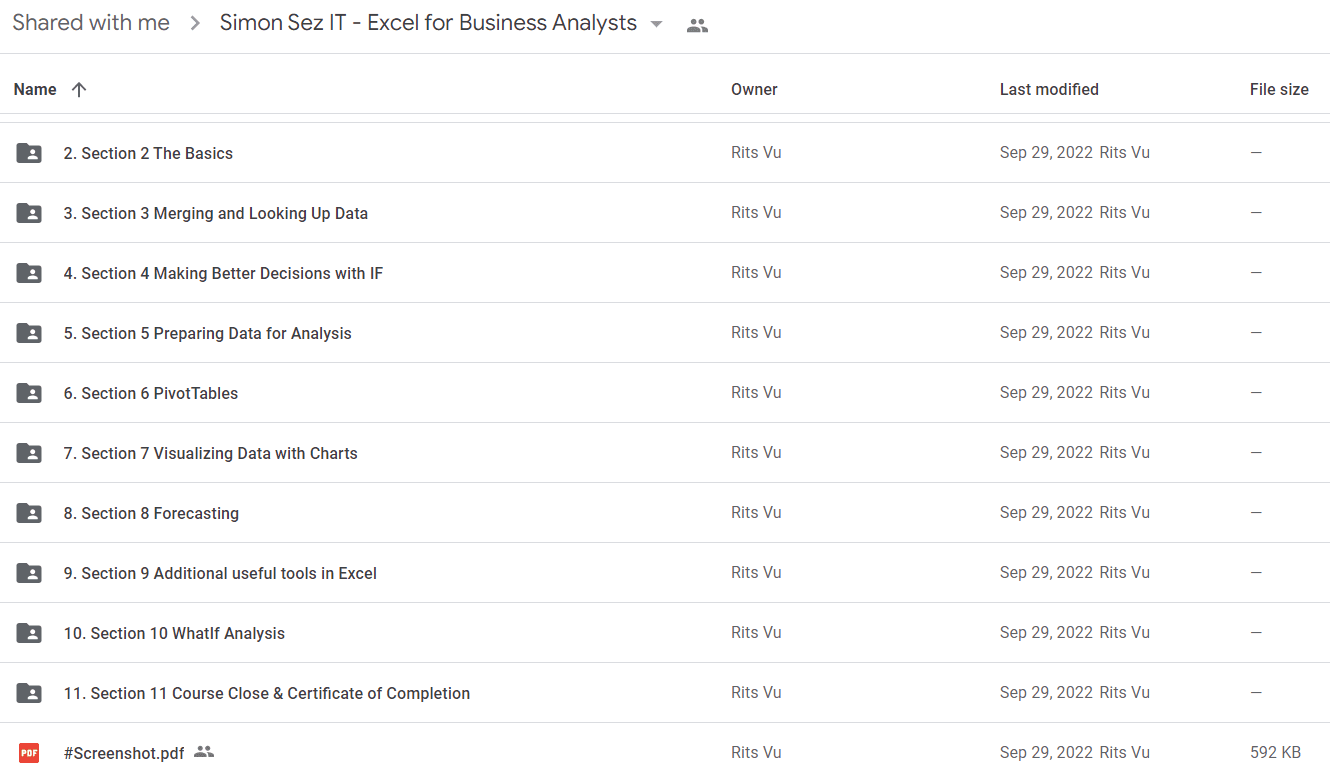Open Section 7 Visualizing Data with Charts
Screen dimensions: 1330x782
(210, 453)
